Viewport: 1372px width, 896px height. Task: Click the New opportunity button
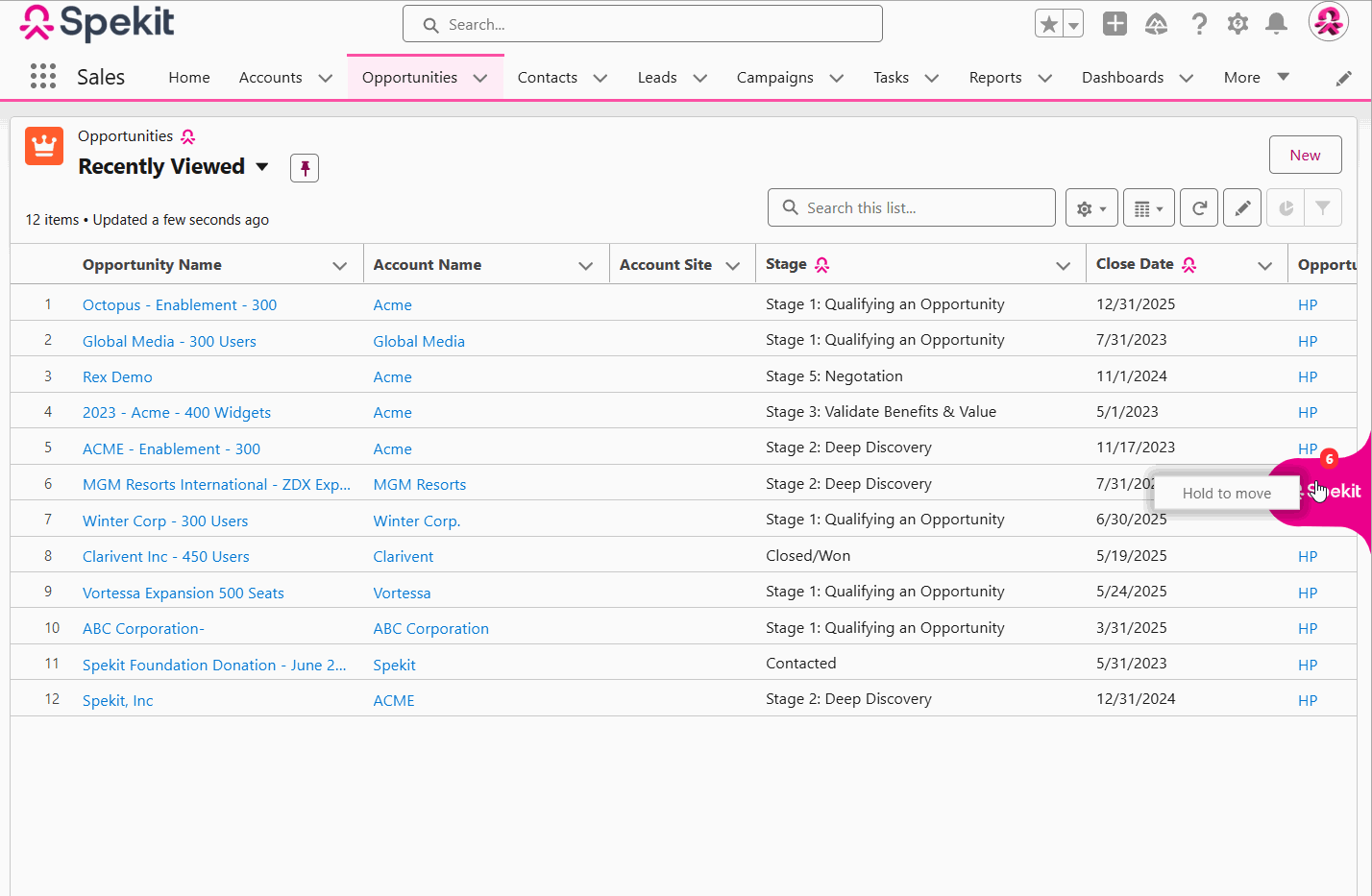(x=1305, y=155)
